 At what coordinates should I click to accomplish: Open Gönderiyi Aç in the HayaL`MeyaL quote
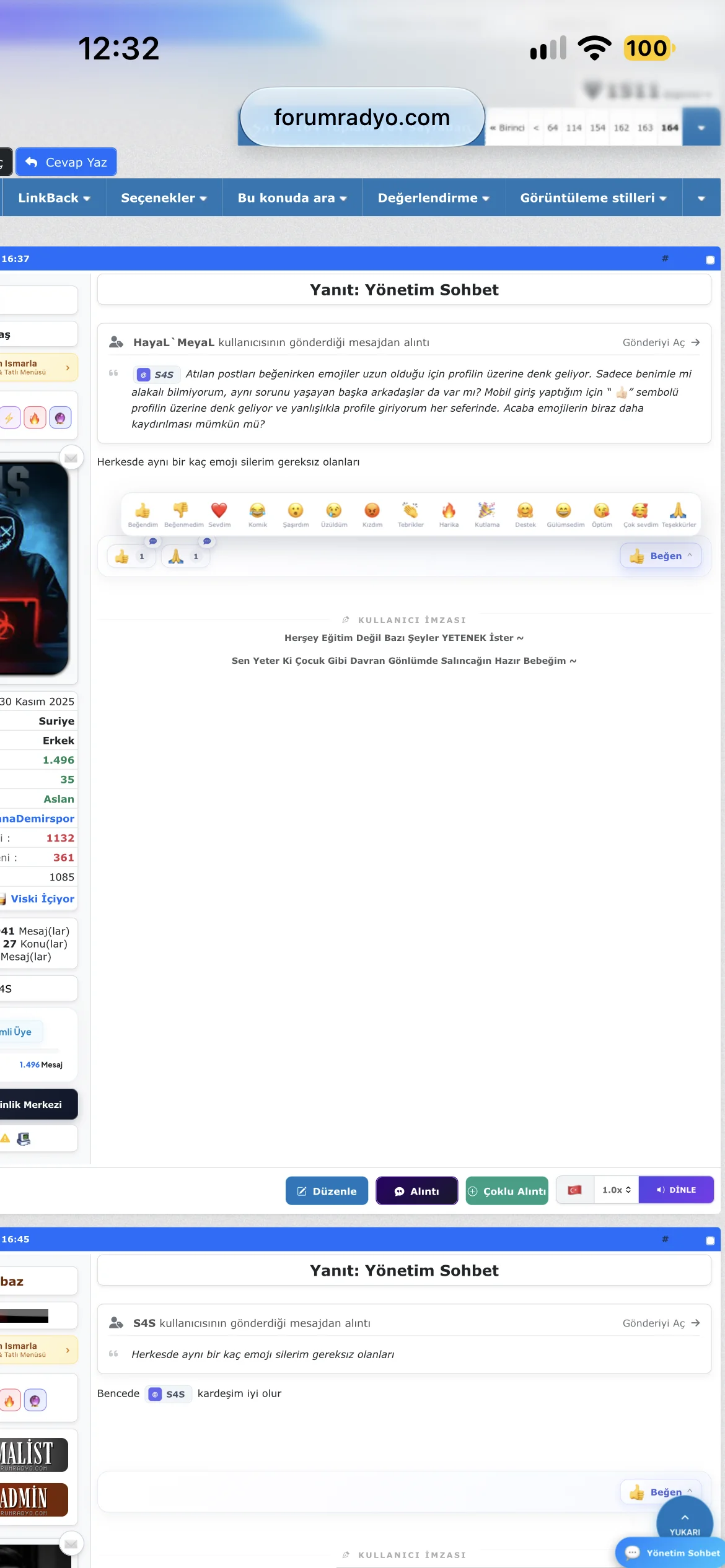click(x=661, y=342)
